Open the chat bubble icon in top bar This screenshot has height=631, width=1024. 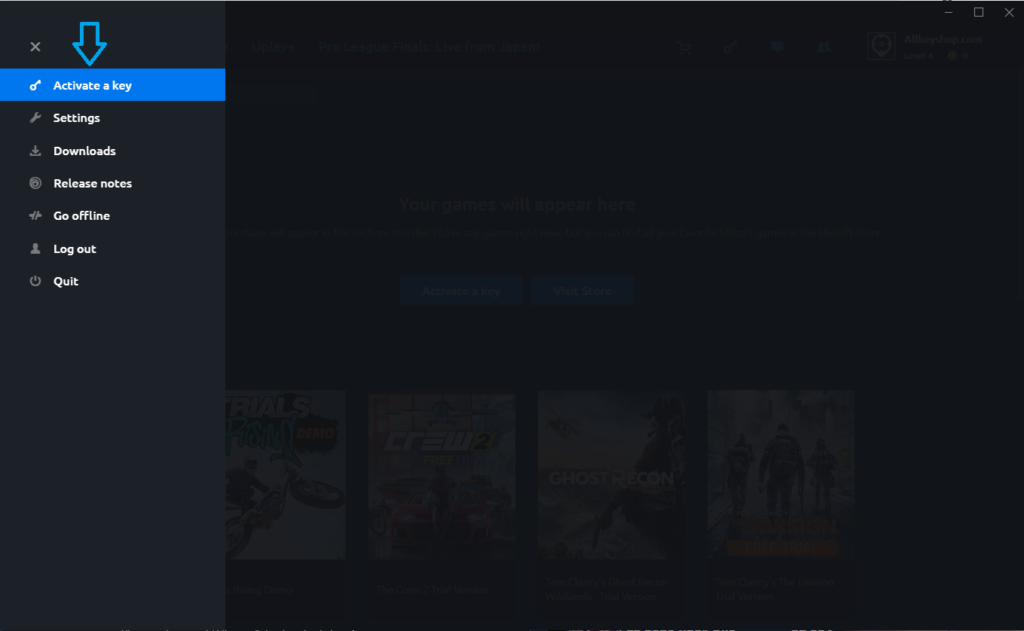pyautogui.click(x=777, y=47)
